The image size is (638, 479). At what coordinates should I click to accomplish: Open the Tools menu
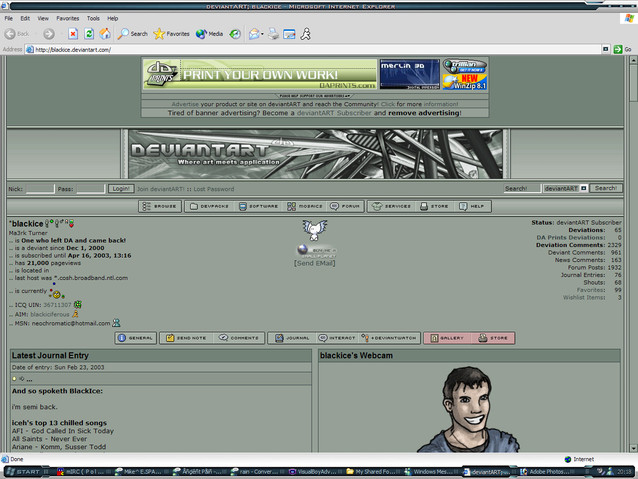(93, 18)
